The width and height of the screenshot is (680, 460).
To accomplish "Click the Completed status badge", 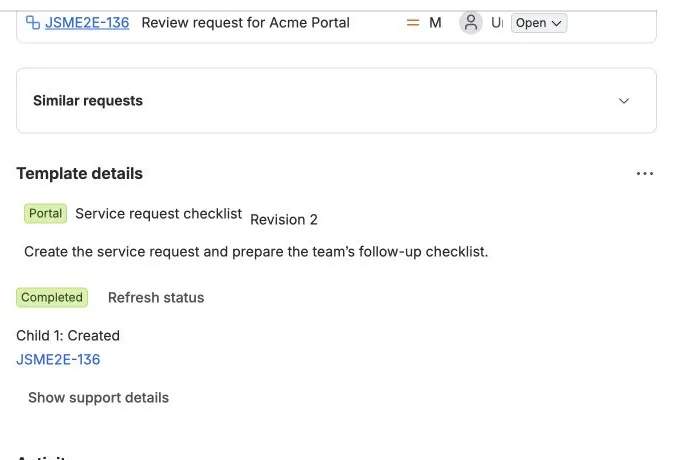I will (x=52, y=297).
